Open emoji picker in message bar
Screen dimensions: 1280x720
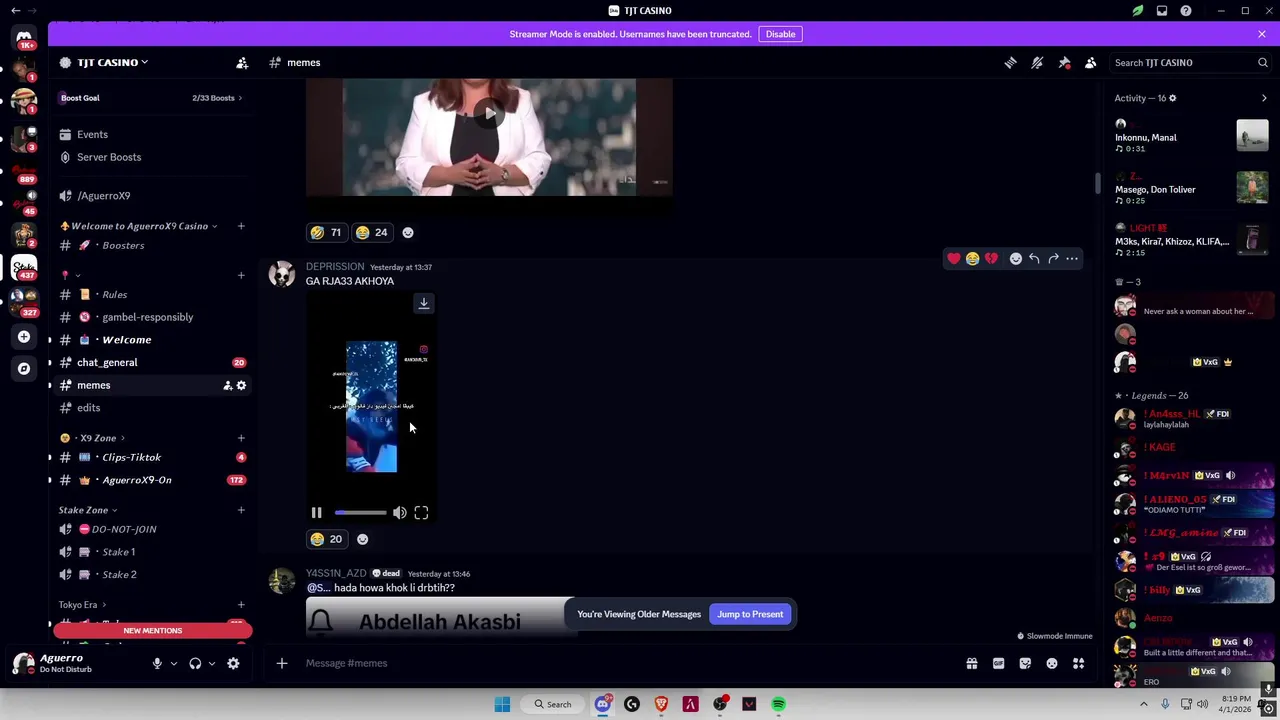click(x=1052, y=663)
